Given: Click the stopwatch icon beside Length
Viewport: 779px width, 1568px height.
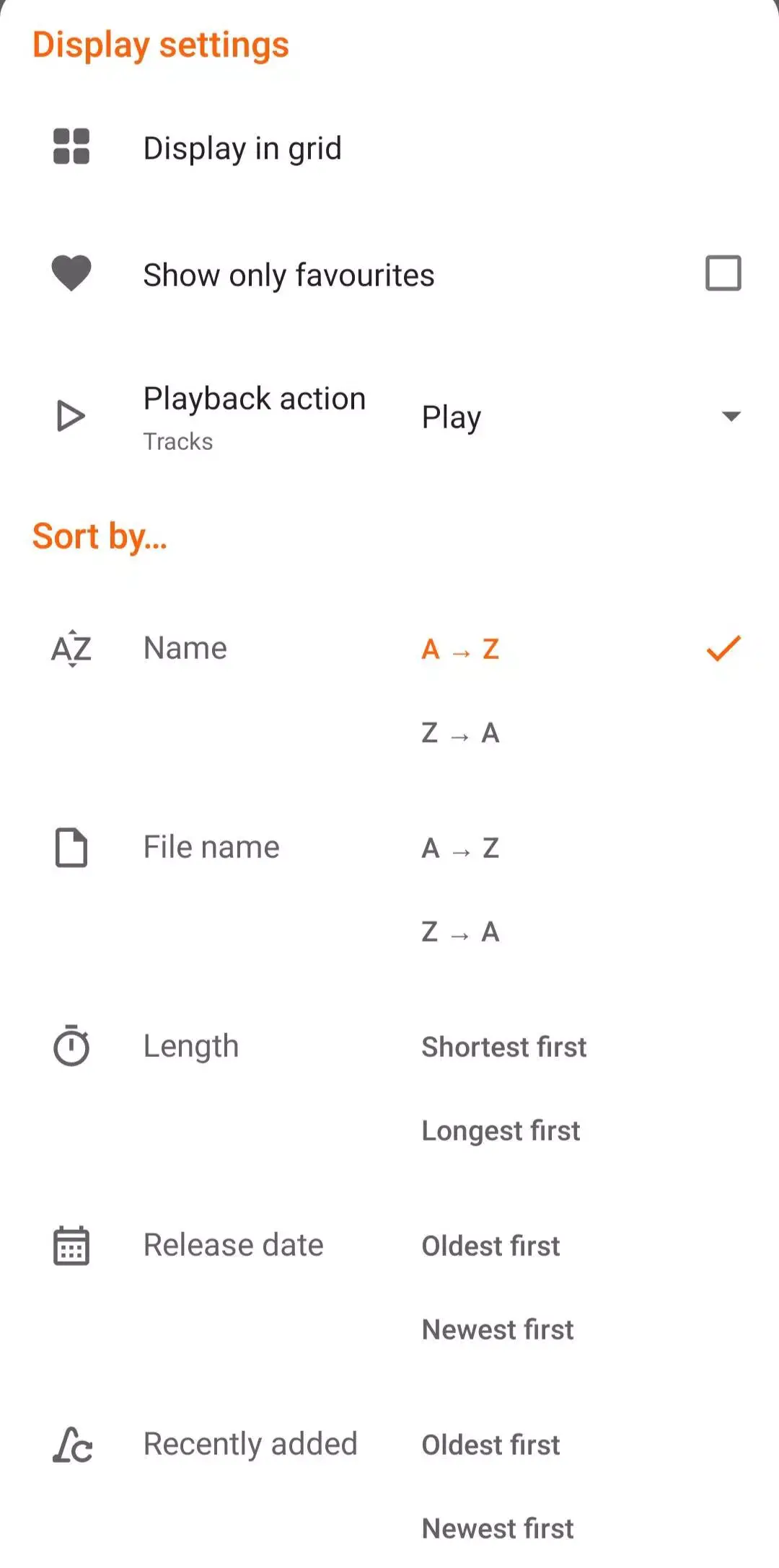Looking at the screenshot, I should tap(71, 1047).
